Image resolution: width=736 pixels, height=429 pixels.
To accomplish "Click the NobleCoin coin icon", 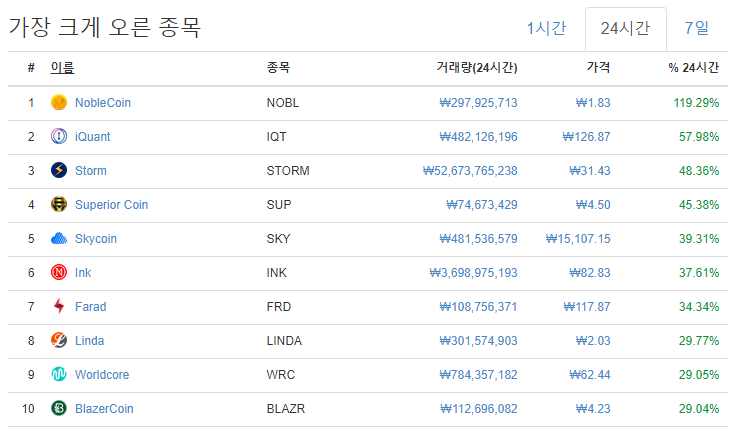I will pyautogui.click(x=58, y=102).
